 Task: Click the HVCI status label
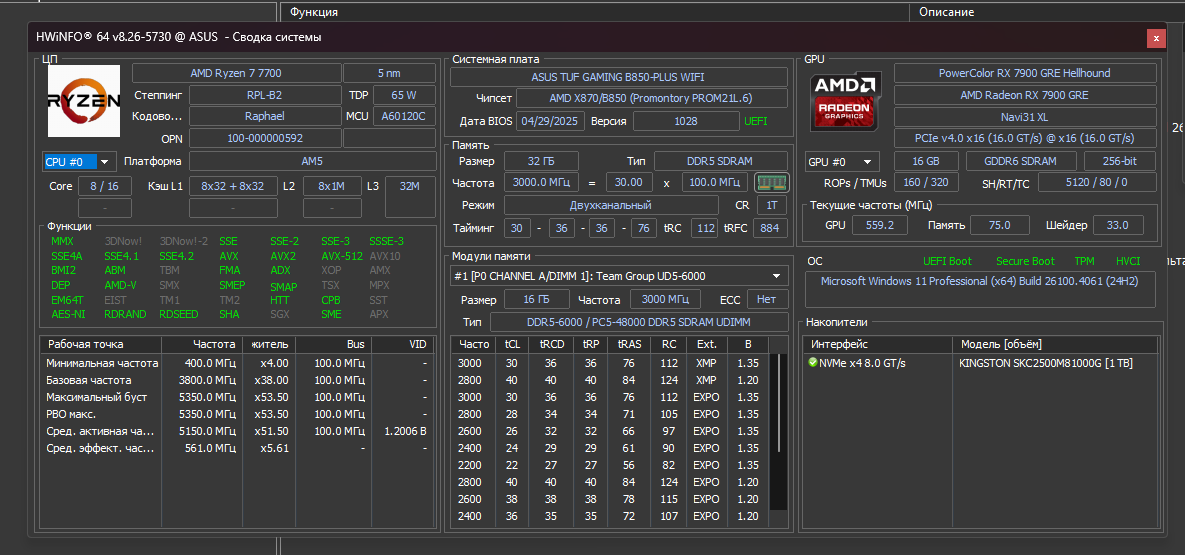[1128, 261]
